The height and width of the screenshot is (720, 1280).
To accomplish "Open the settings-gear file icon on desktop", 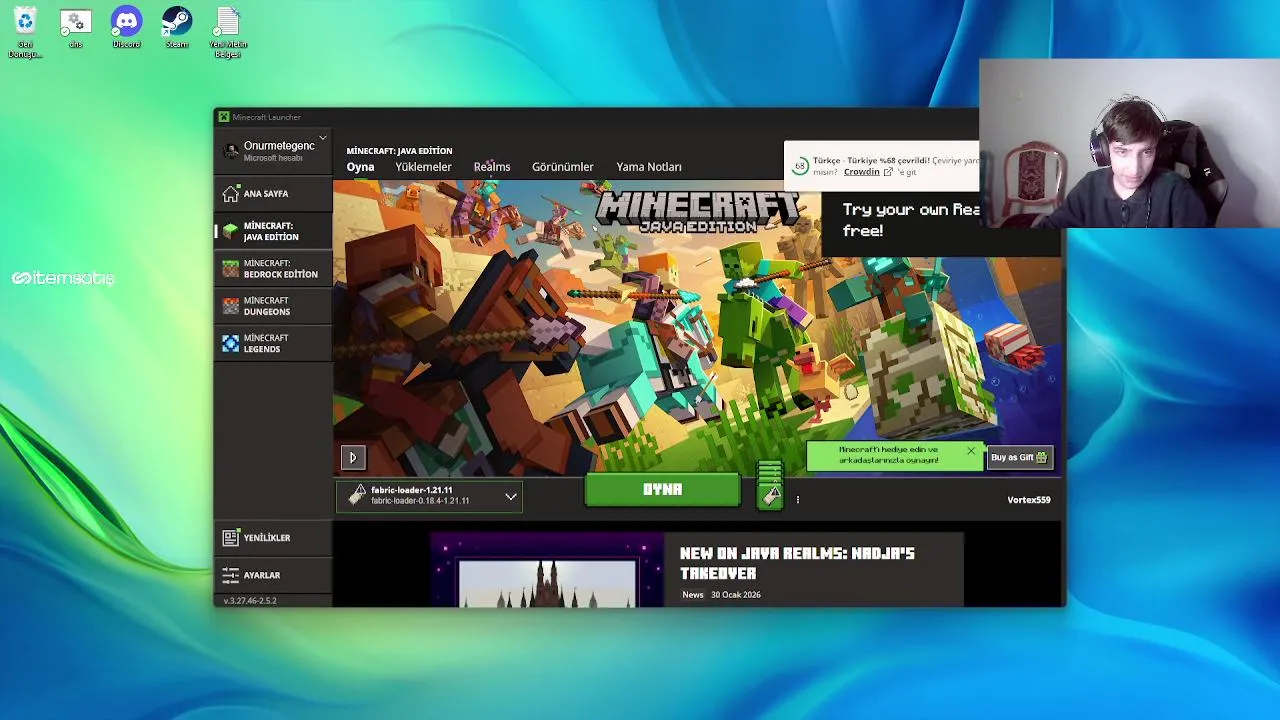I will [x=76, y=28].
